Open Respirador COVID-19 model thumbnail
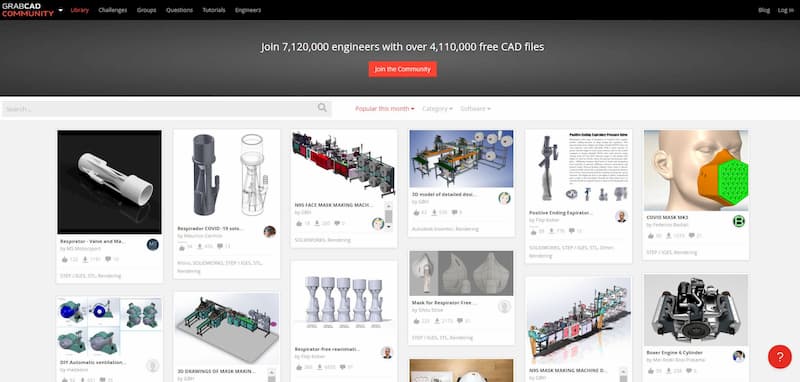Viewport: 800px width, 382px height. pyautogui.click(x=227, y=176)
